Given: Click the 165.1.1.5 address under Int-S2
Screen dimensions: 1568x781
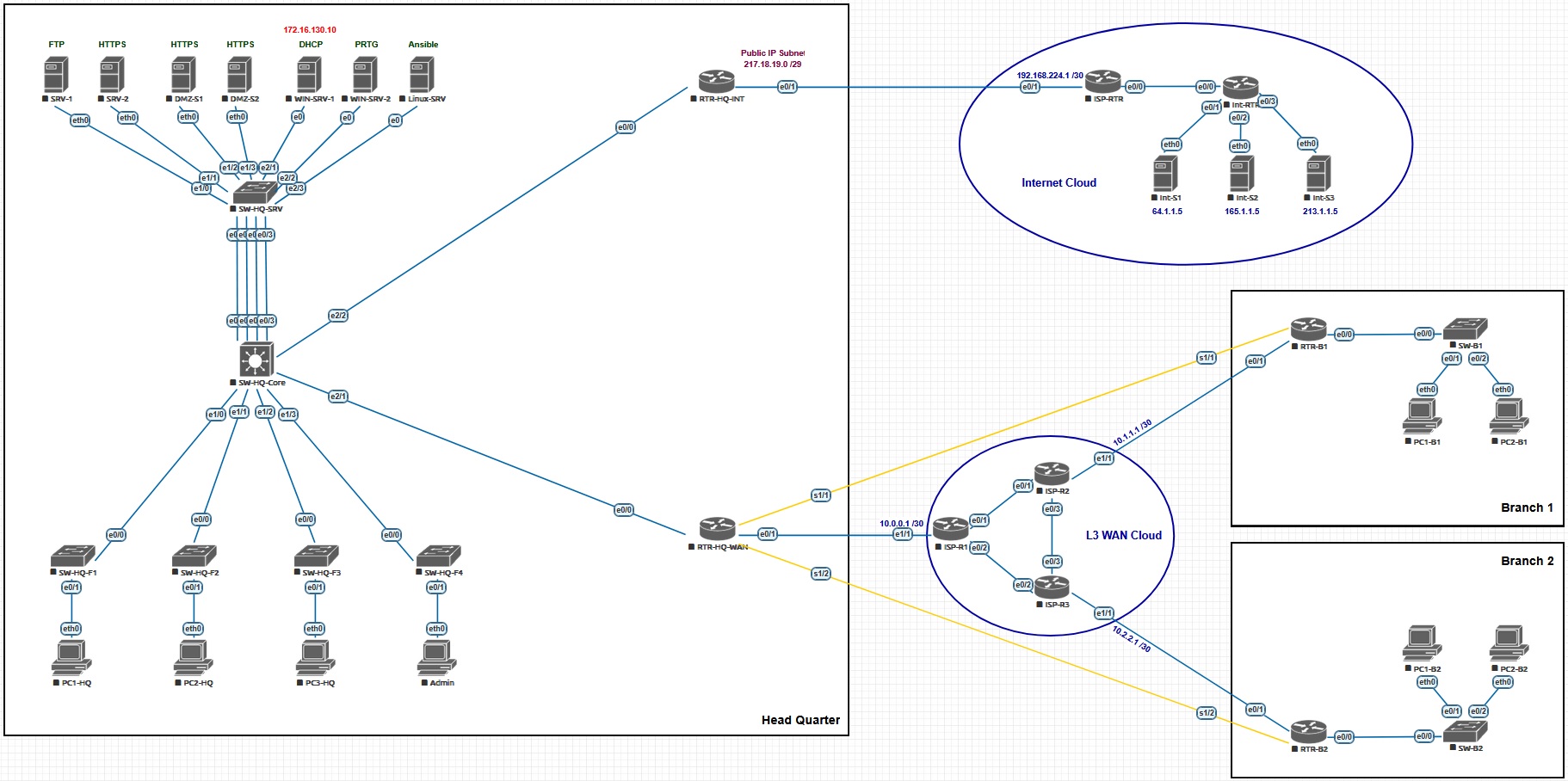Looking at the screenshot, I should point(1242,211).
